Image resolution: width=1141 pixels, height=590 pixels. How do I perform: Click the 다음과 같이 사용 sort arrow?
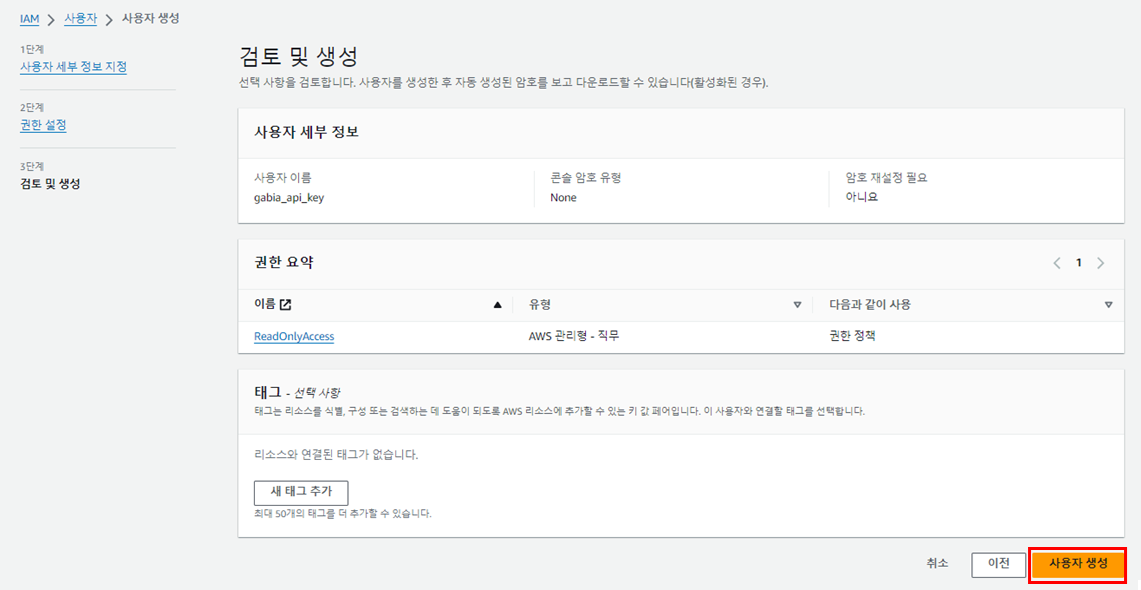(x=1108, y=305)
